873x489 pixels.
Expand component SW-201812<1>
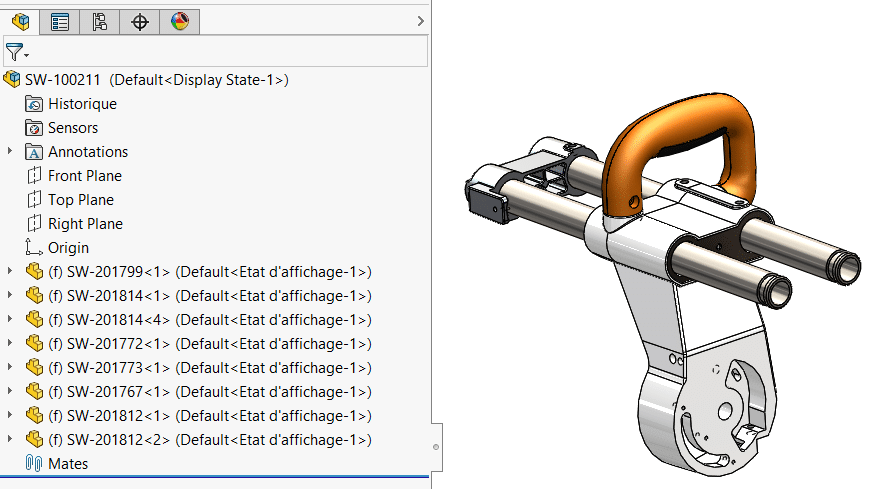point(9,414)
